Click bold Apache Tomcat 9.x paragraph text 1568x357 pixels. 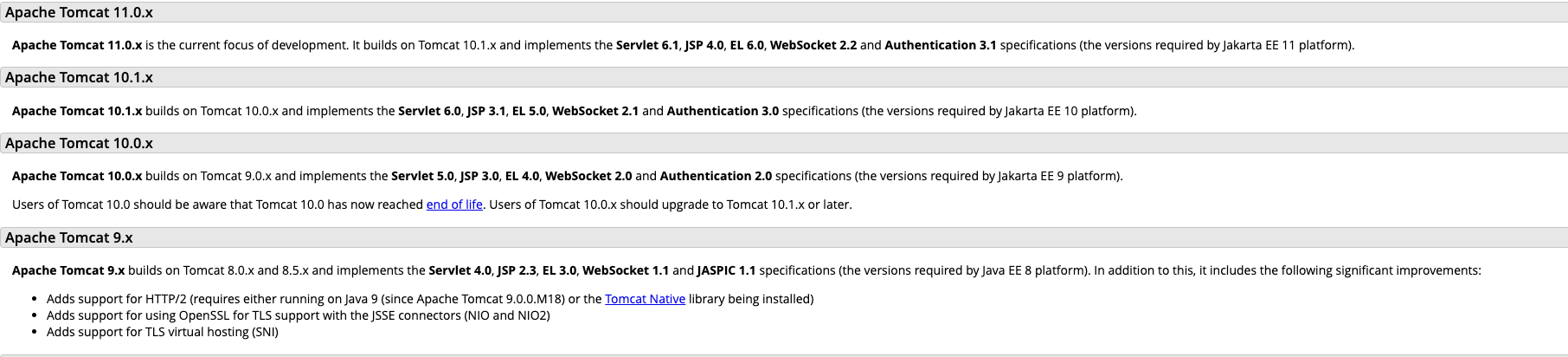coord(68,270)
